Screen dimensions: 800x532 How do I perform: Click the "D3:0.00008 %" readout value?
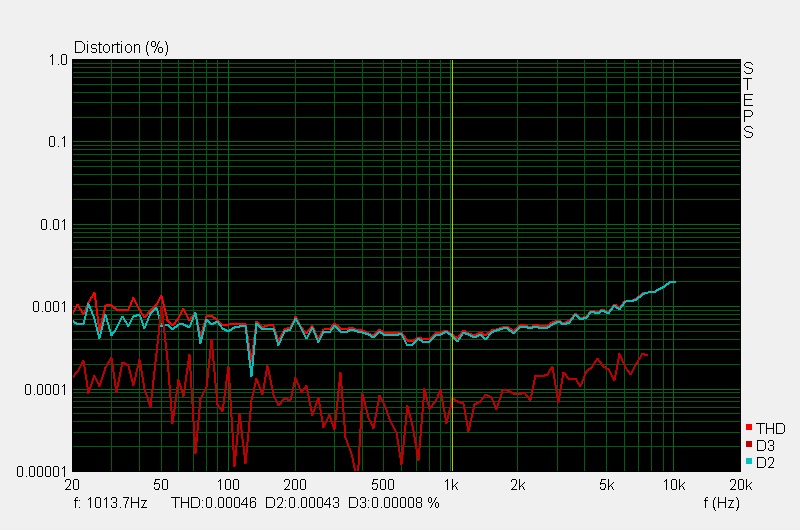click(x=393, y=503)
